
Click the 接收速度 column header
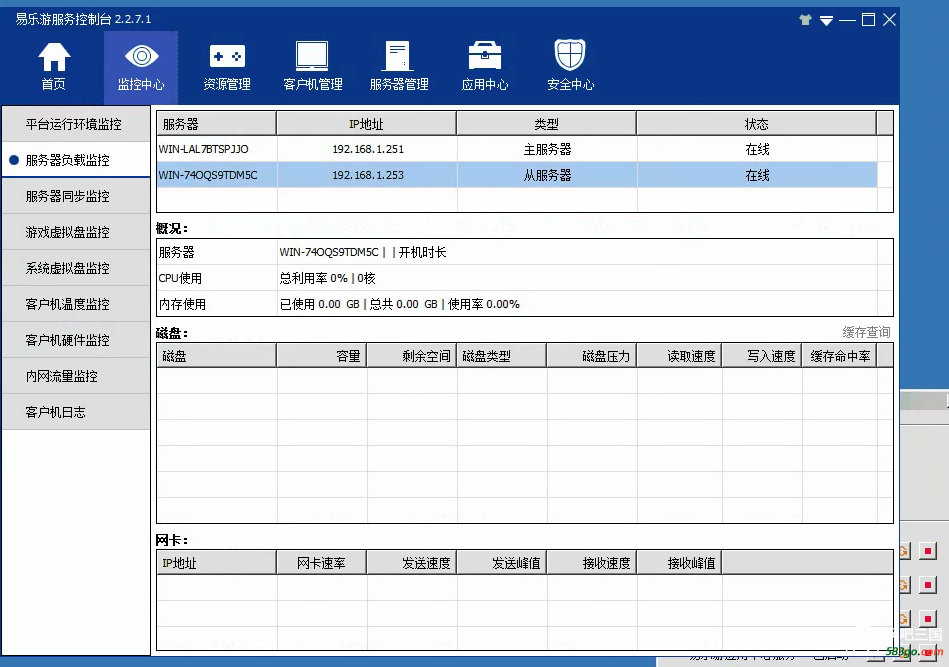point(592,563)
